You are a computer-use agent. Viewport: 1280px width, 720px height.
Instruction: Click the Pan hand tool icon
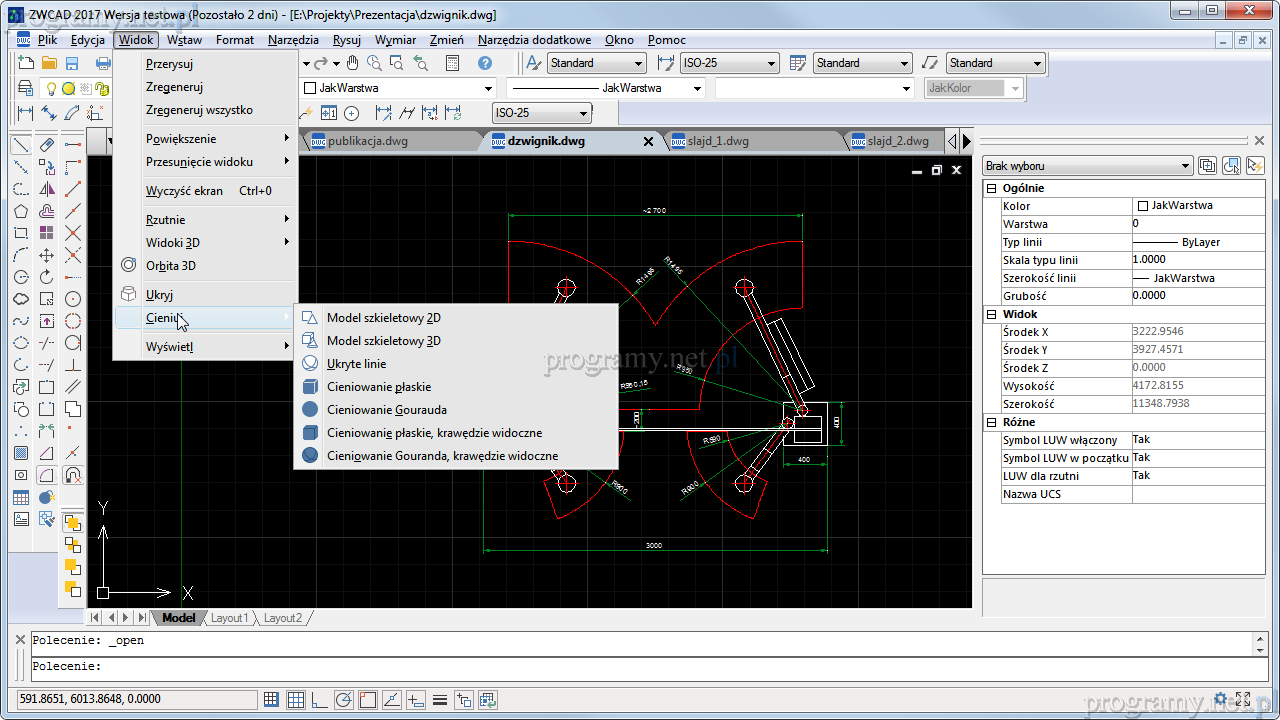(352, 63)
